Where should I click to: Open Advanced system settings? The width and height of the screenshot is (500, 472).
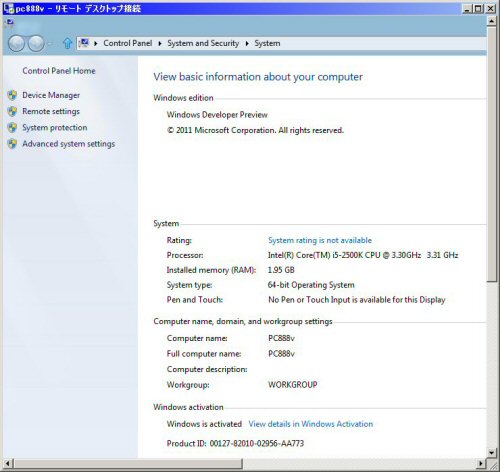coord(69,144)
